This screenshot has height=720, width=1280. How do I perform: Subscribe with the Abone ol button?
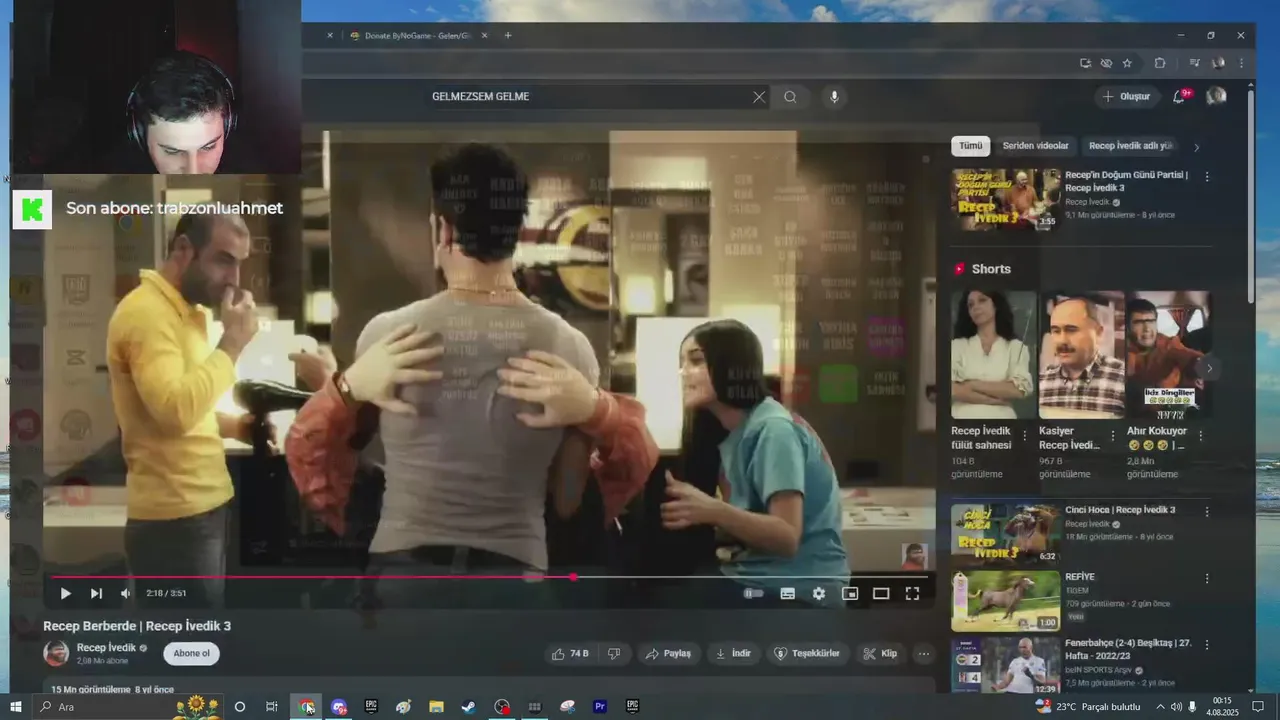pos(191,653)
